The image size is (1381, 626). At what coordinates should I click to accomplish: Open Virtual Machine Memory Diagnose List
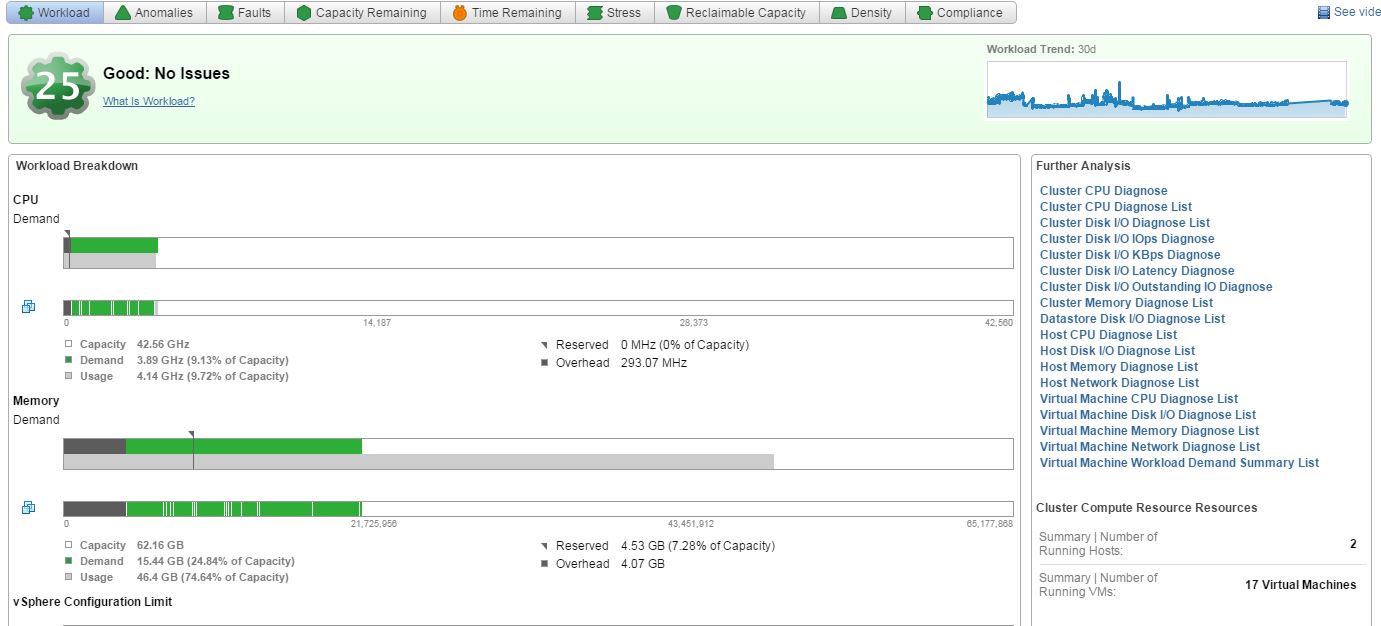coord(1149,431)
